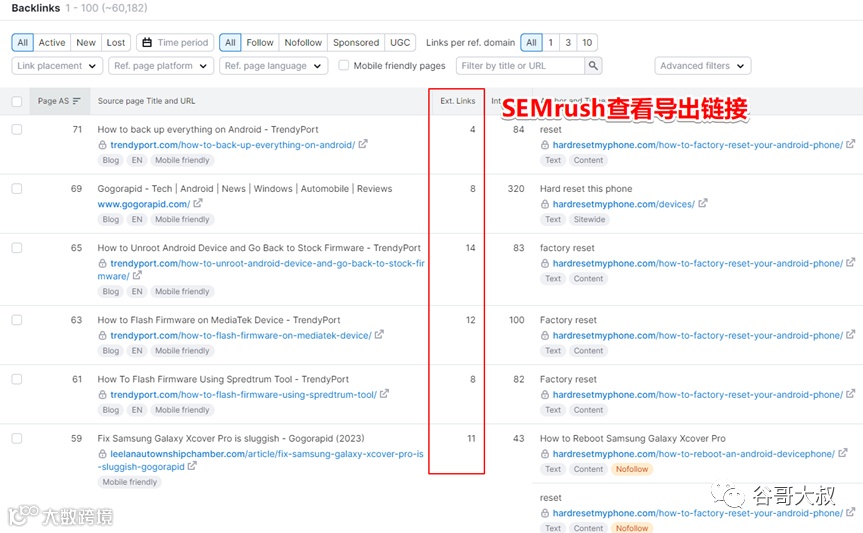Screen dimensions: 863x533
Task: Click internal links value 320
Action: pos(516,188)
